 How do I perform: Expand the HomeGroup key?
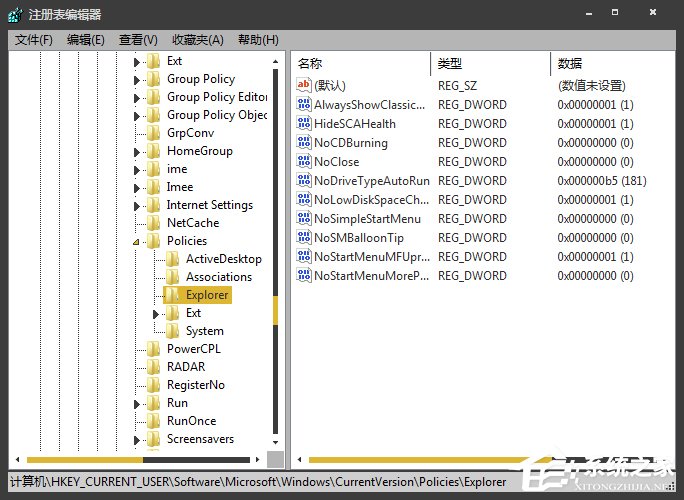[x=137, y=152]
